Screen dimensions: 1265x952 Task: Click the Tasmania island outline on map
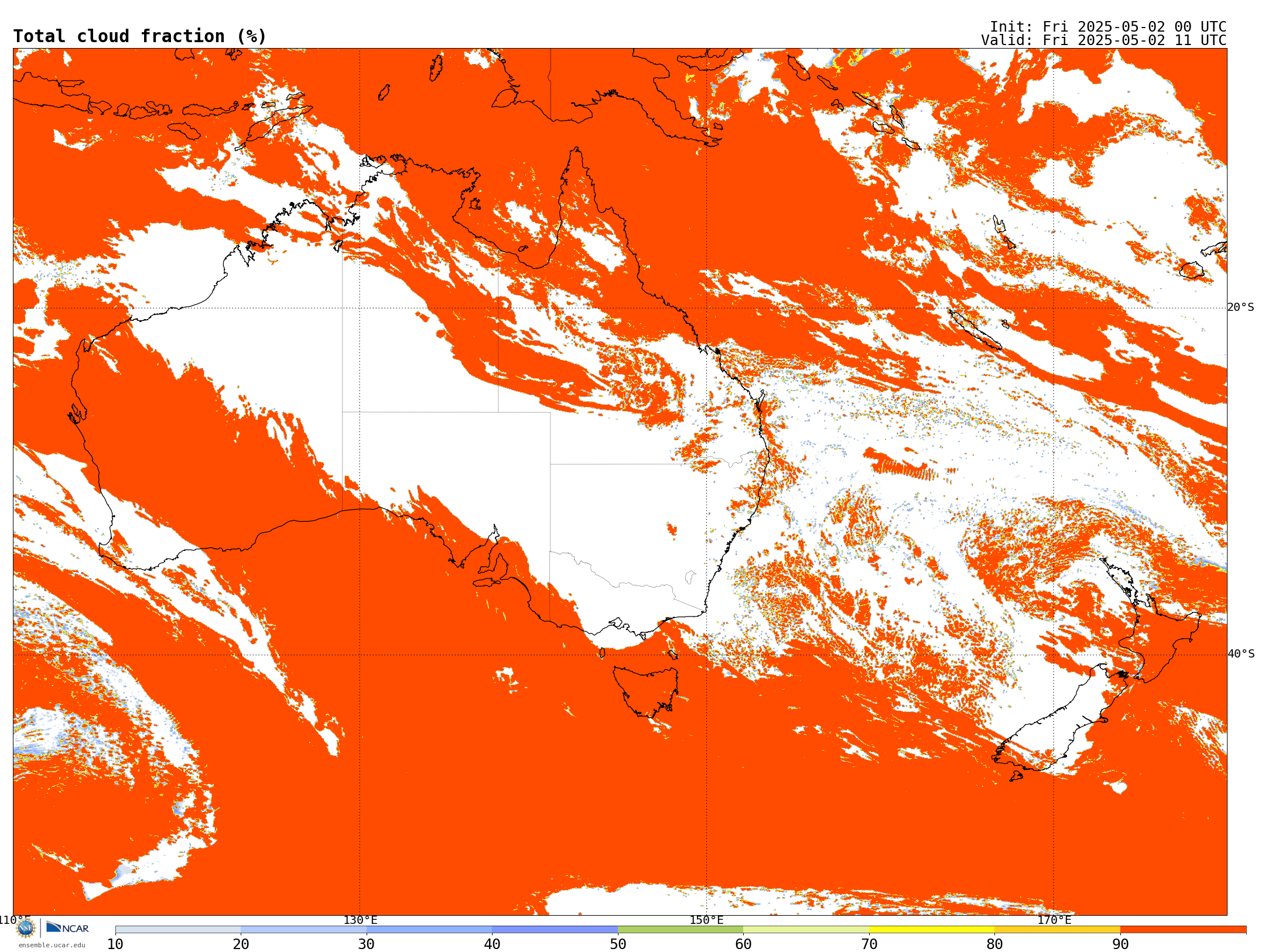click(646, 691)
